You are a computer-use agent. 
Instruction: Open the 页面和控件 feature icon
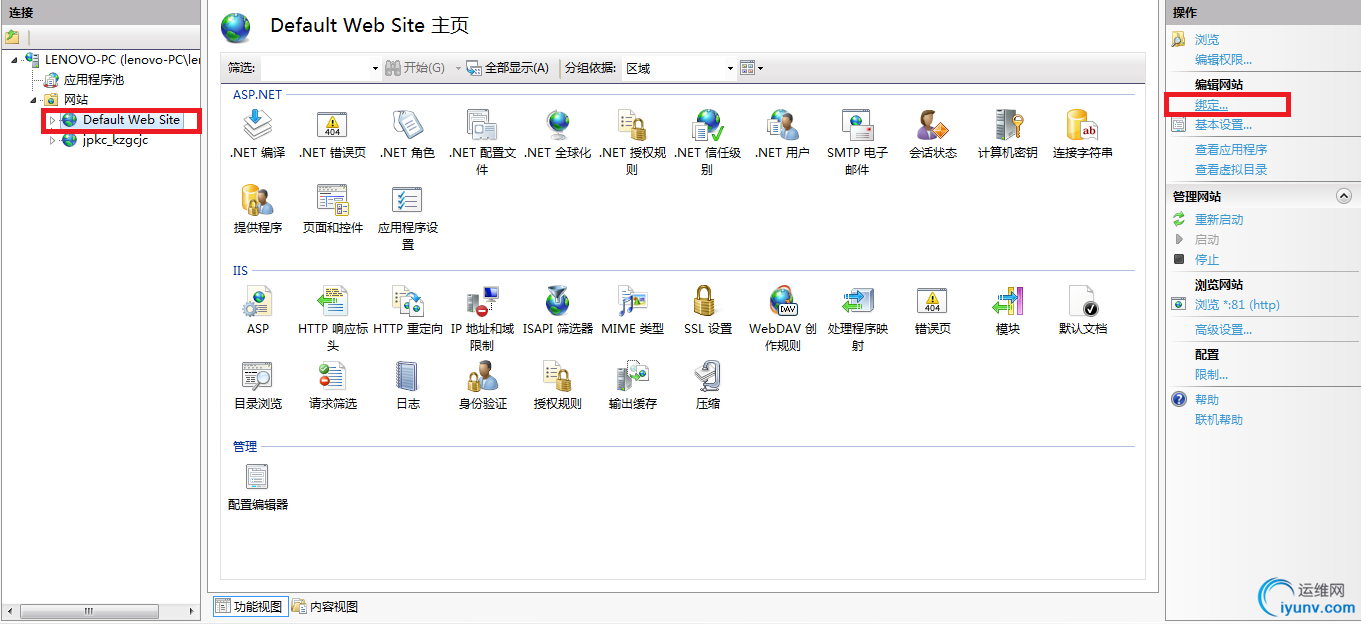pyautogui.click(x=332, y=201)
